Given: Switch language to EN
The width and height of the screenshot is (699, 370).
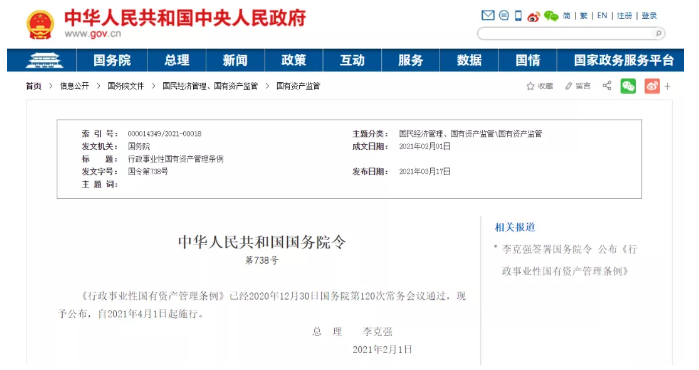Looking at the screenshot, I should tap(602, 16).
